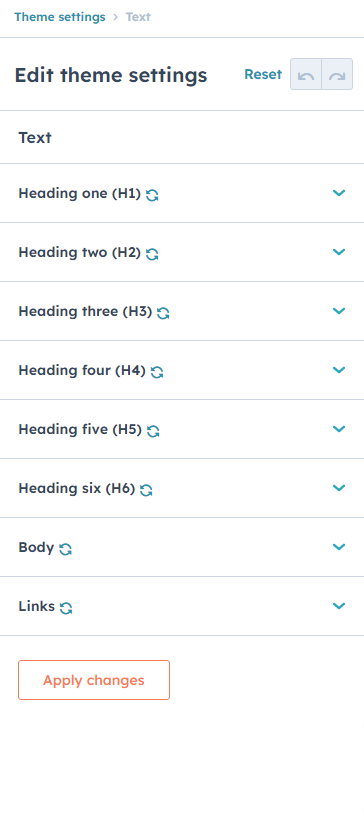364x832 pixels.
Task: Click the sync icon beside Heading five (H5)
Action: [x=153, y=431]
